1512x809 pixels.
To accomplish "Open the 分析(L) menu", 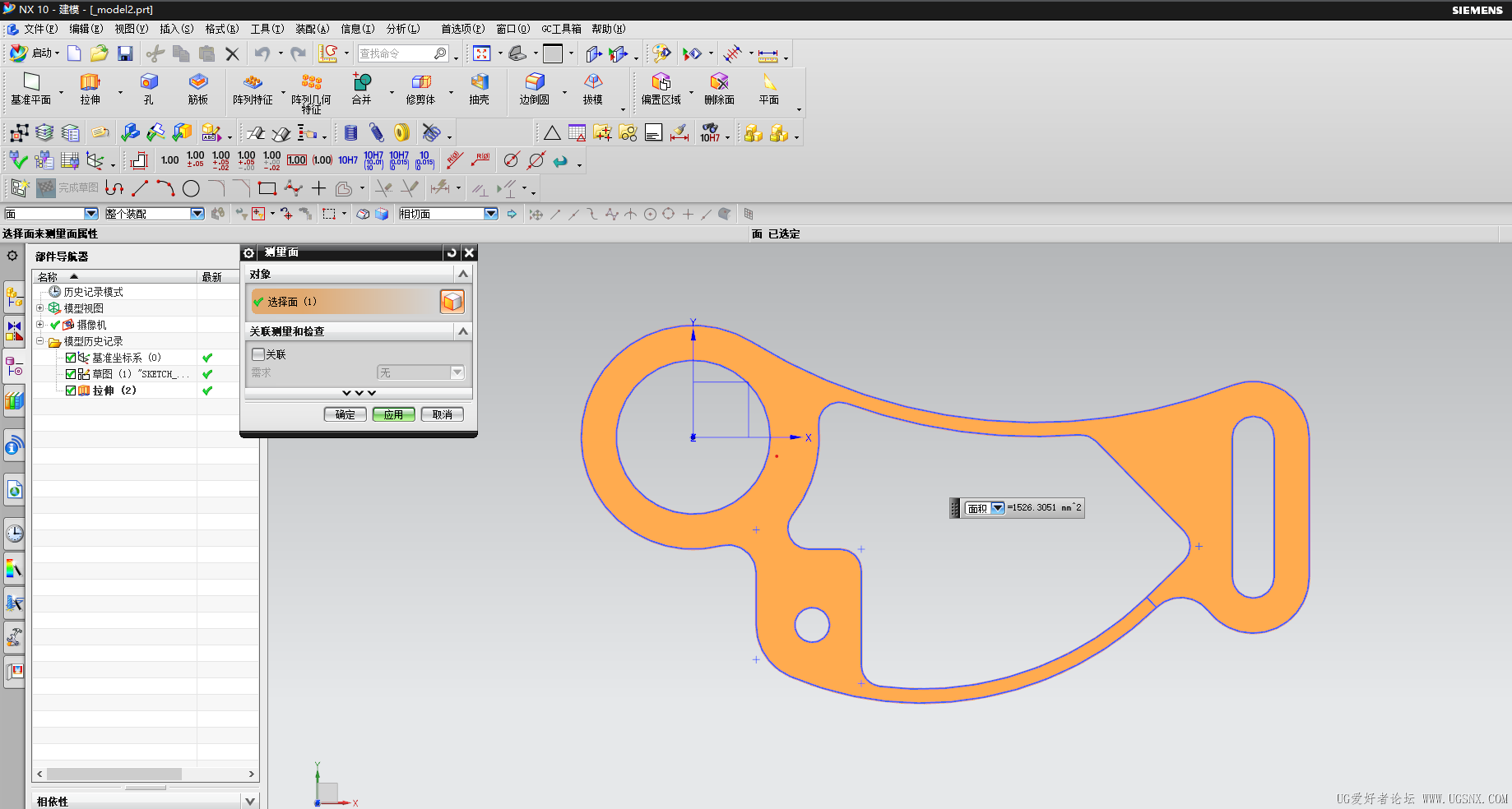I will coord(403,29).
